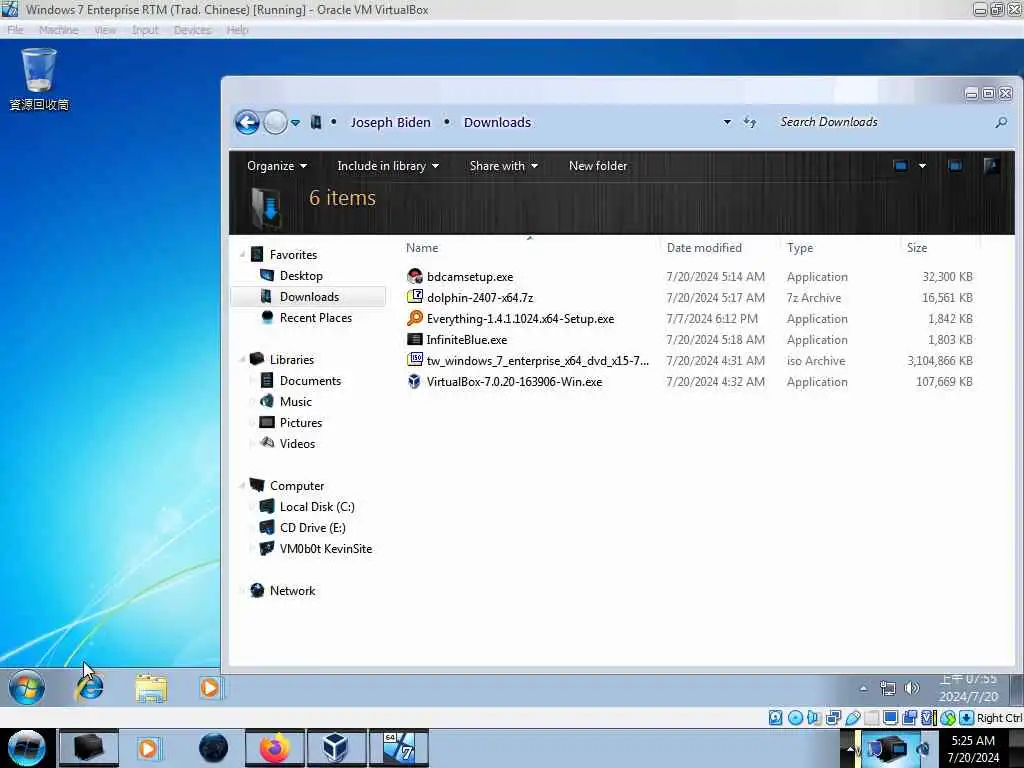Select the dolphin-2407-x64.7z archive icon
1024x768 pixels.
coord(415,297)
